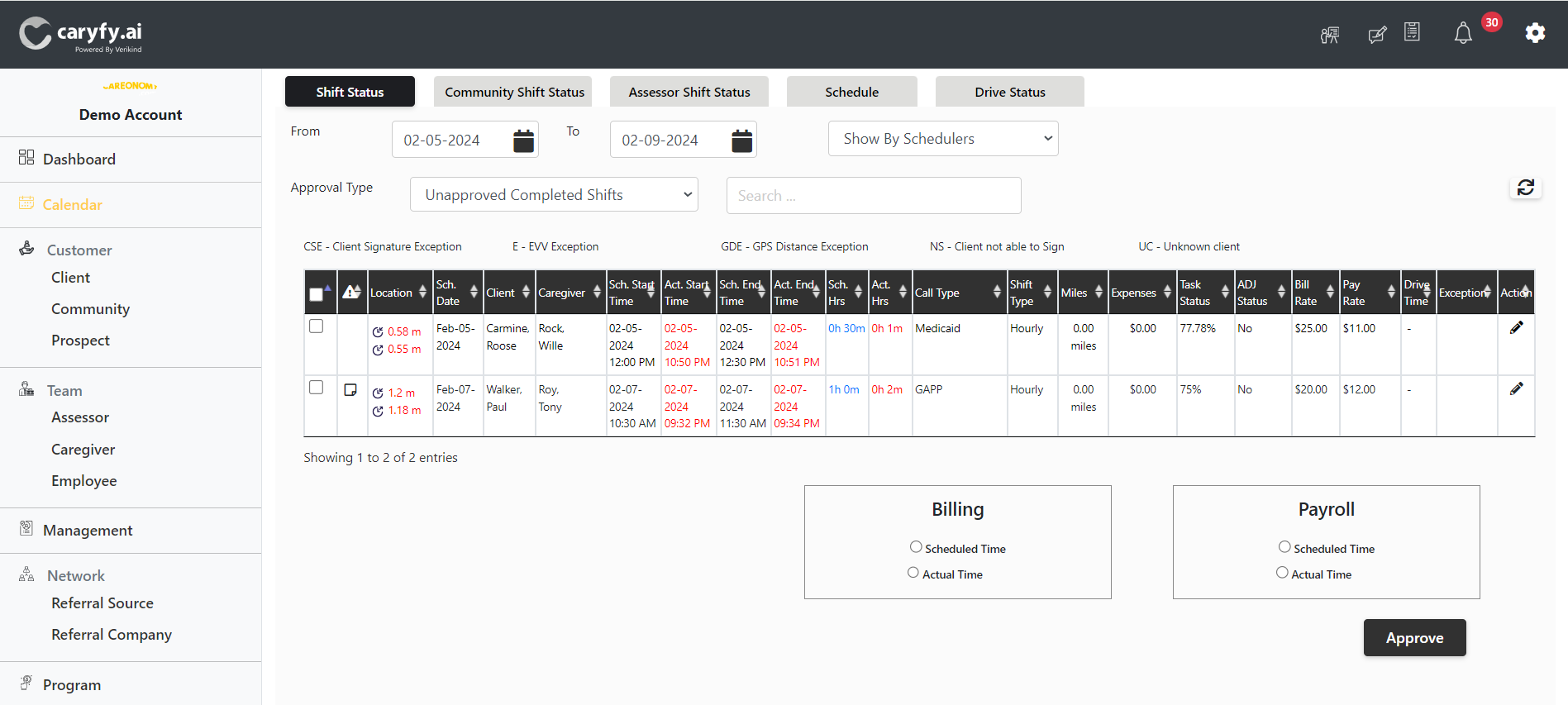Select the Walker, Paul row checkbox
The width and height of the screenshot is (1568, 705).
click(316, 387)
